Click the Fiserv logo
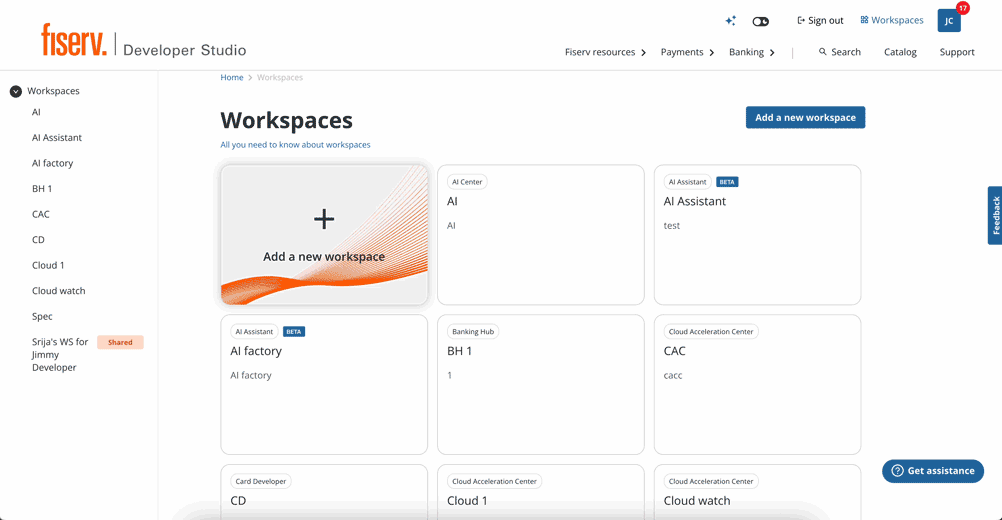 click(74, 40)
